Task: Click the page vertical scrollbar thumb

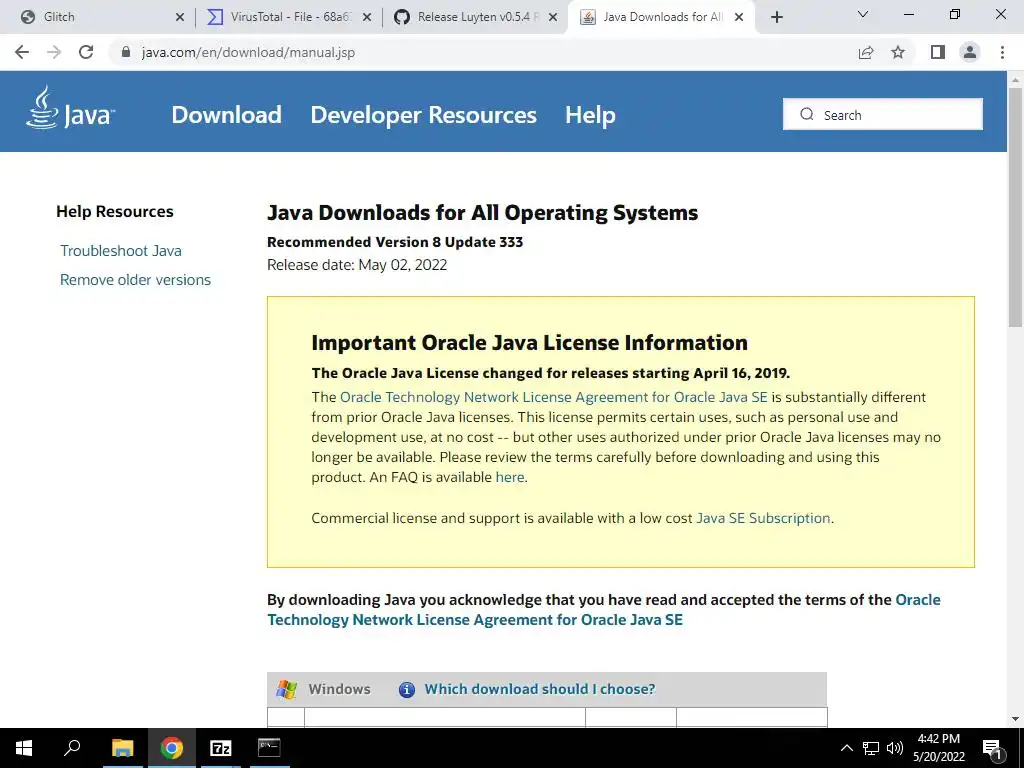Action: tap(1015, 206)
